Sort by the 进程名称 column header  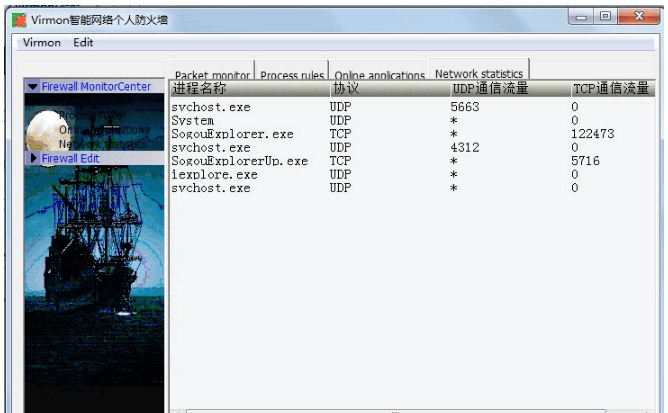tap(250, 88)
